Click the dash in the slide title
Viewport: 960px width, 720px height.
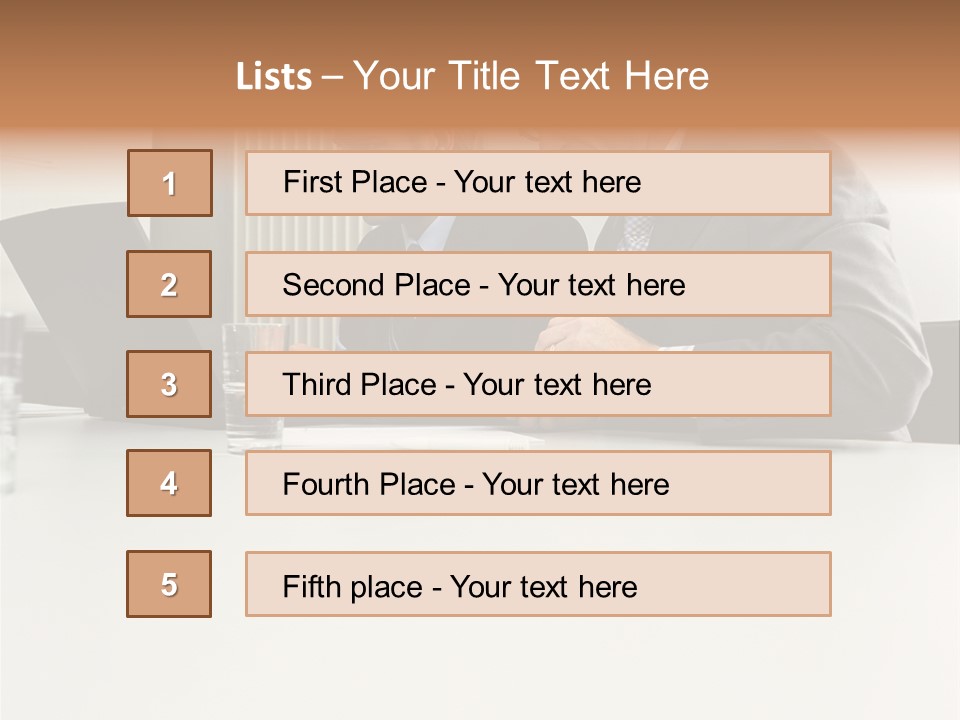coord(333,77)
